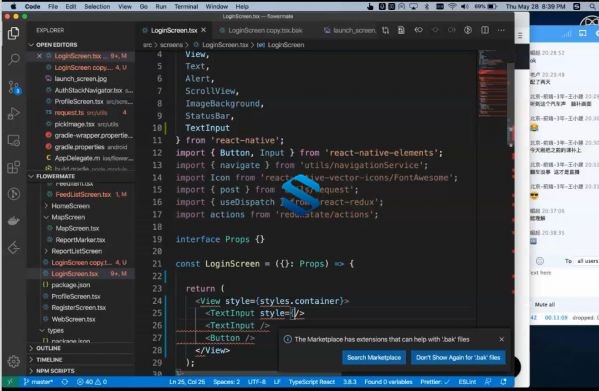Expand the HomeScreen folder
Screen dimensions: 599x391
(x=71, y=206)
